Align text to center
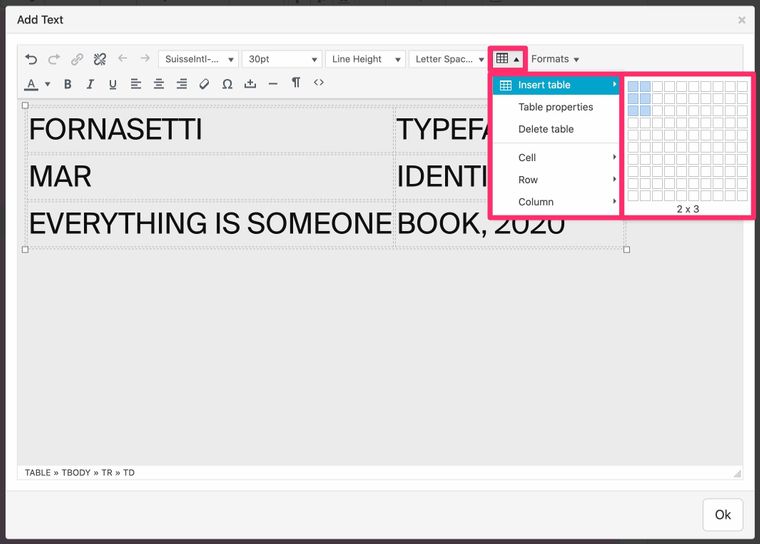760x544 pixels. 159,84
